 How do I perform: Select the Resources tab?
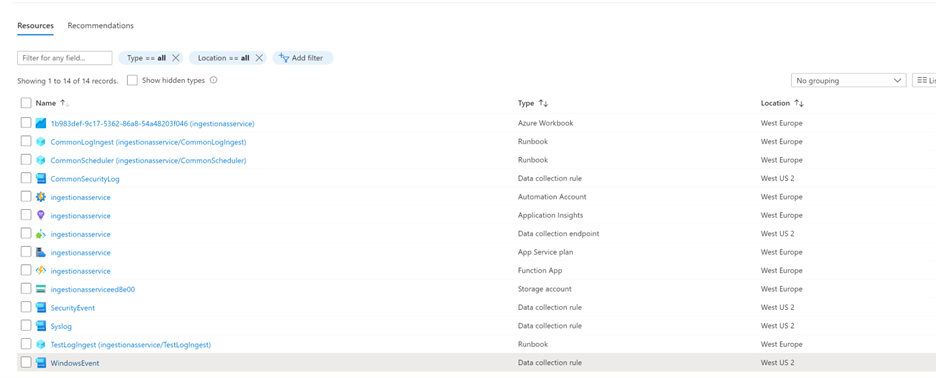coord(35,26)
